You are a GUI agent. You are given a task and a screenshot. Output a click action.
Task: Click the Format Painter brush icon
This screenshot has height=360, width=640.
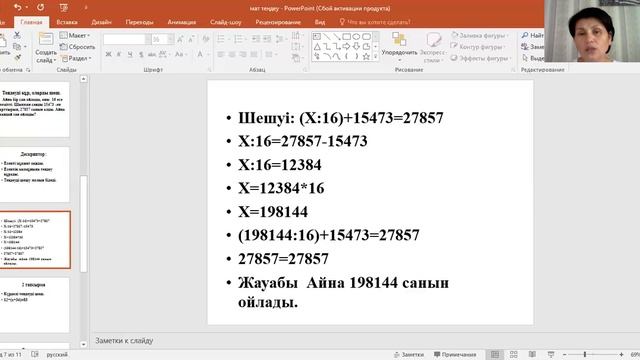(17, 58)
